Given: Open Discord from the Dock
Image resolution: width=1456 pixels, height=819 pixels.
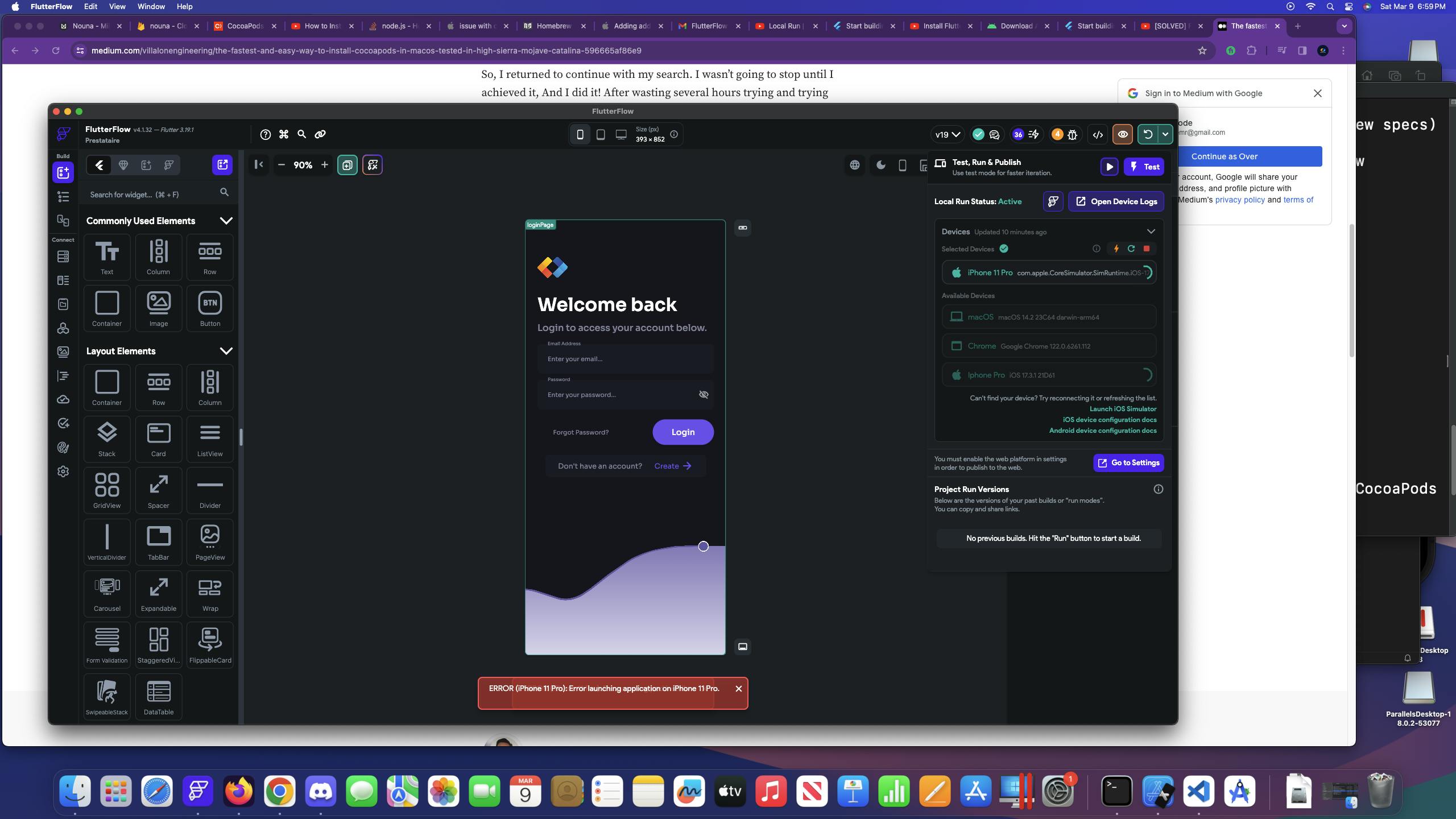Looking at the screenshot, I should tap(320, 791).
